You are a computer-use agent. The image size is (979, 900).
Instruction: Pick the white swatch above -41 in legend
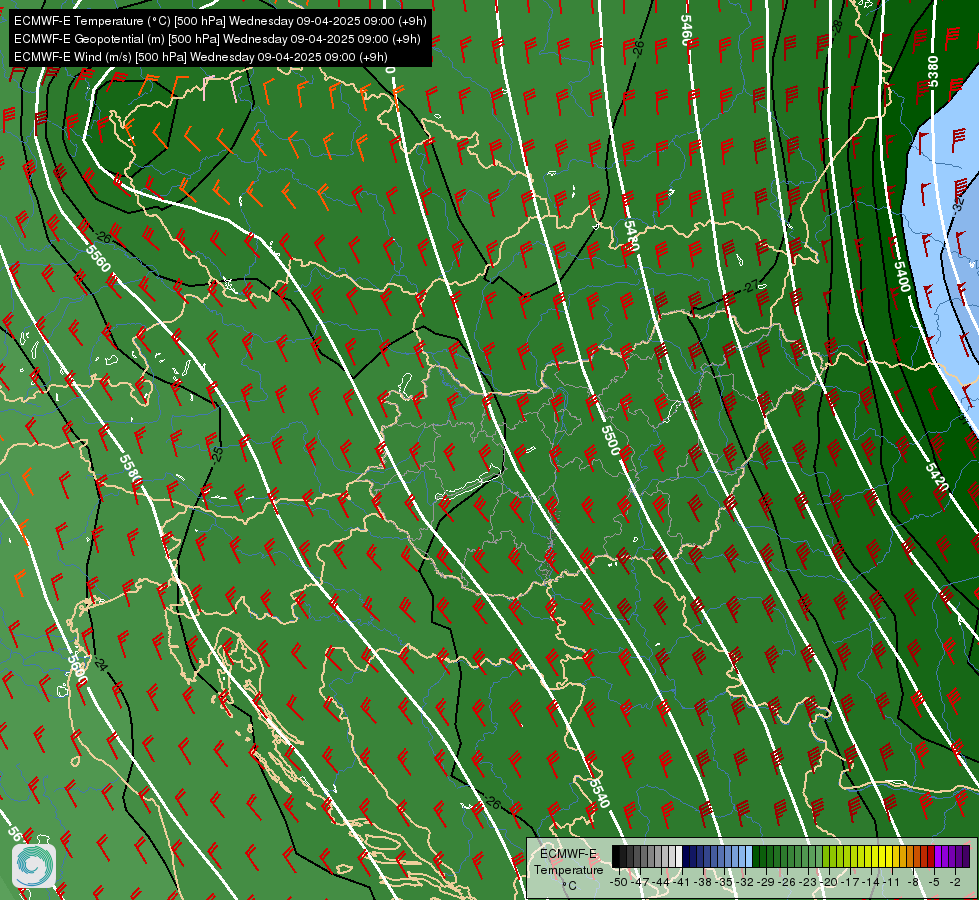679,857
